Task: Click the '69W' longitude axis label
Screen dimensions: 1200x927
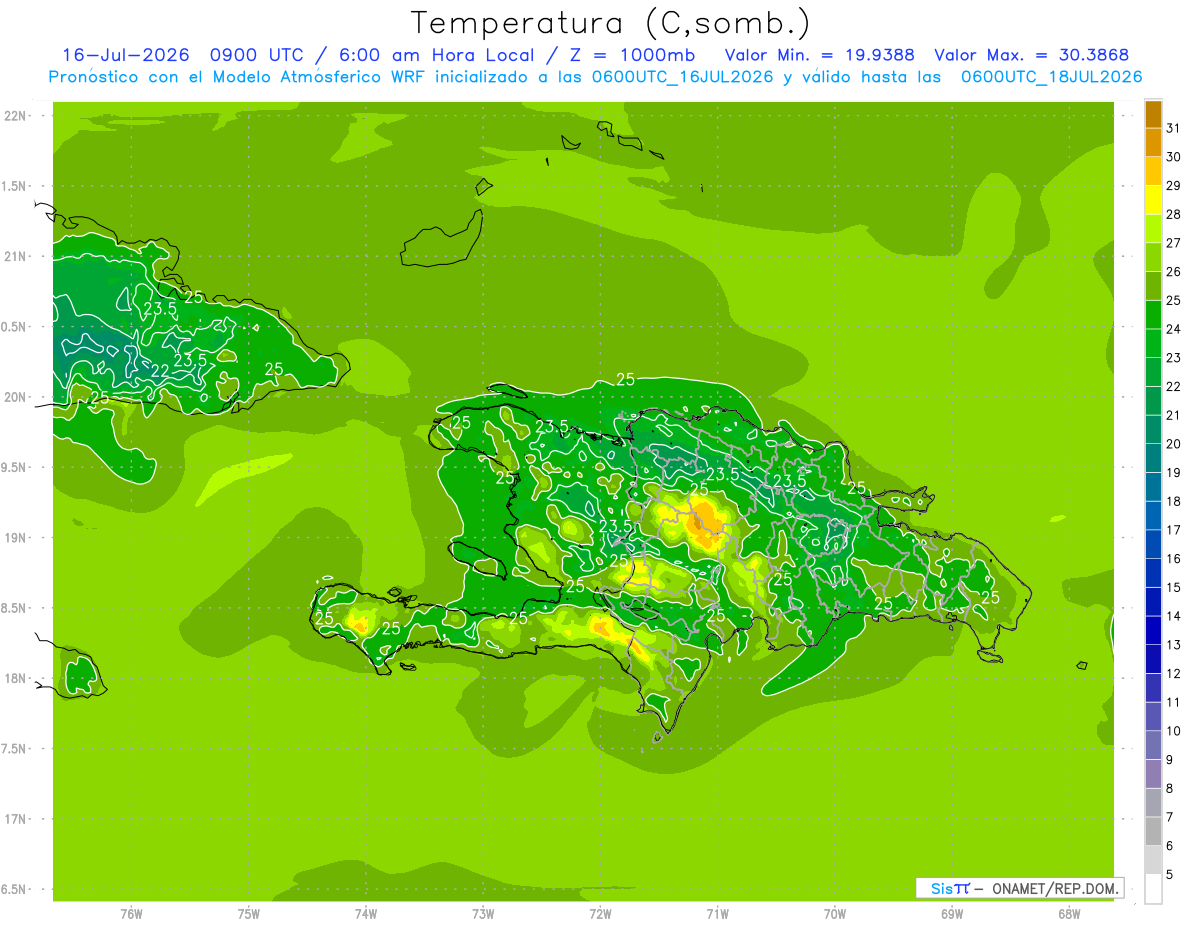Action: tap(952, 914)
